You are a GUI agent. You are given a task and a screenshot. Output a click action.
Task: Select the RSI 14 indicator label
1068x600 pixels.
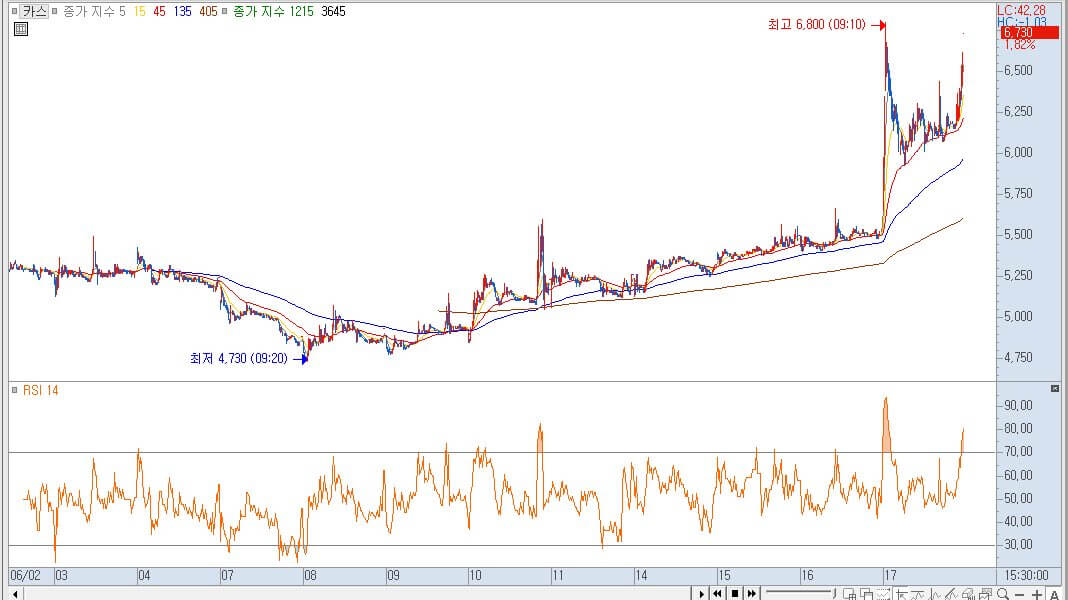[41, 390]
